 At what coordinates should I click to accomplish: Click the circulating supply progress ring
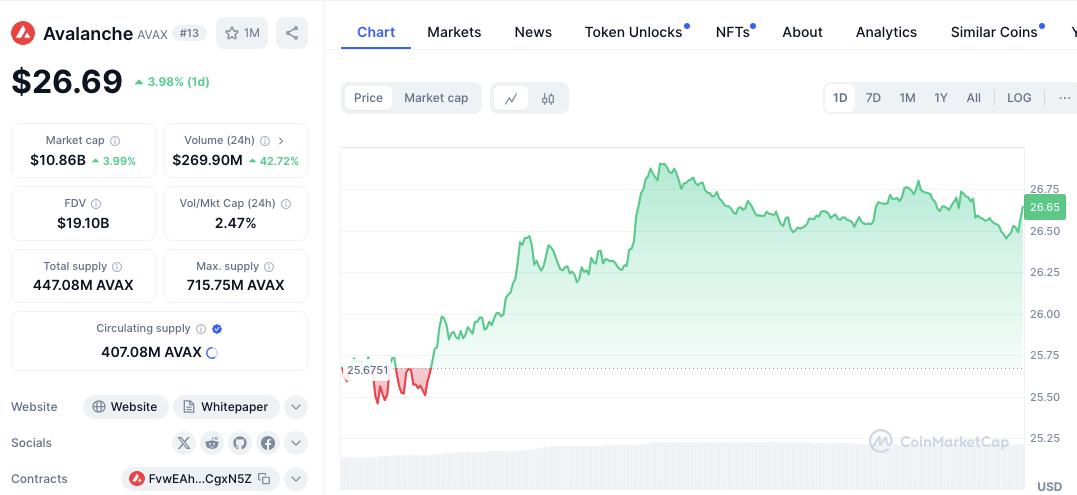click(212, 353)
